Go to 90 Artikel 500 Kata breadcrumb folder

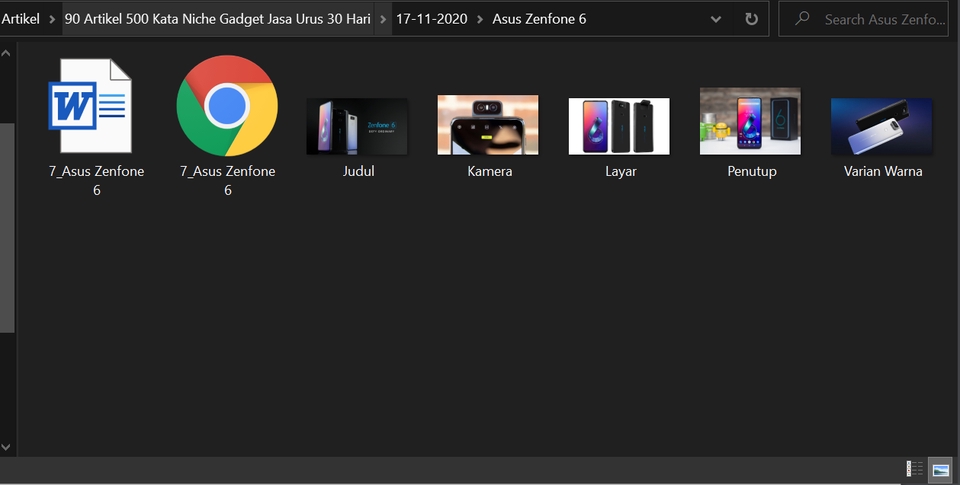tap(217, 19)
